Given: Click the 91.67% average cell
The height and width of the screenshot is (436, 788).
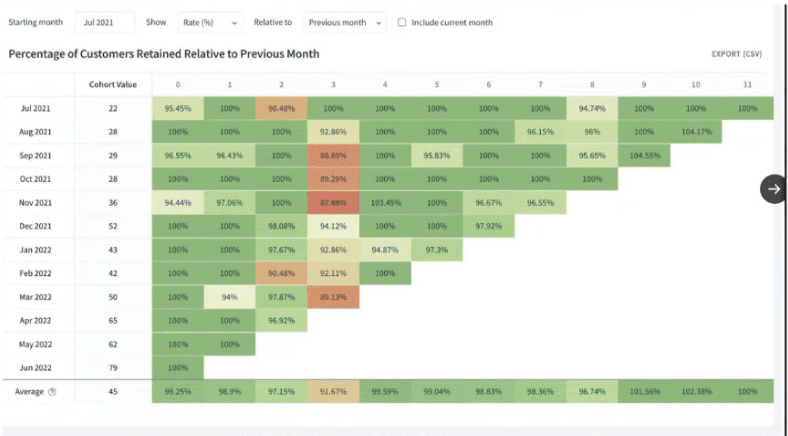Looking at the screenshot, I should [x=333, y=392].
